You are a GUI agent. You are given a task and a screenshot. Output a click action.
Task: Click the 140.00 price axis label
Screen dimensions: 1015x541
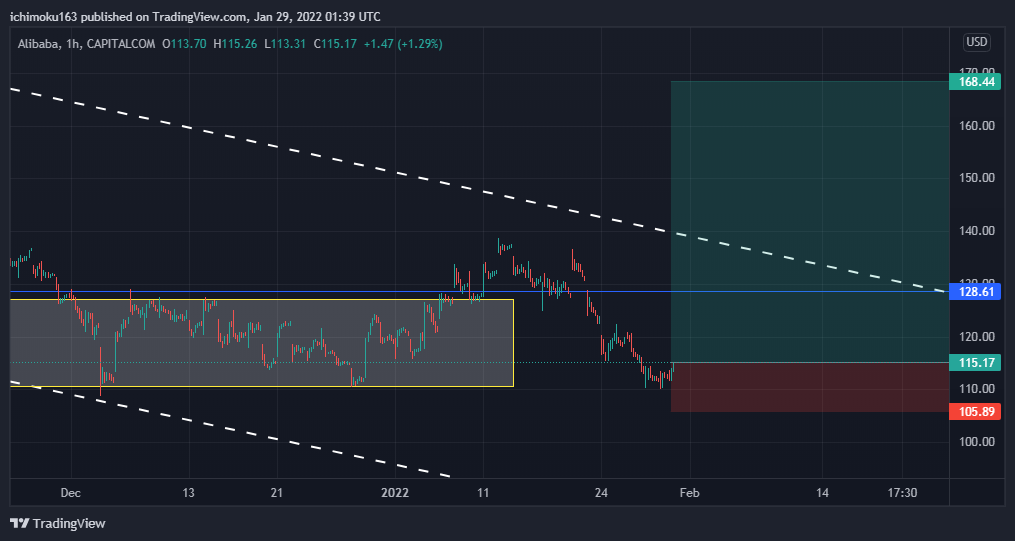[x=977, y=231]
